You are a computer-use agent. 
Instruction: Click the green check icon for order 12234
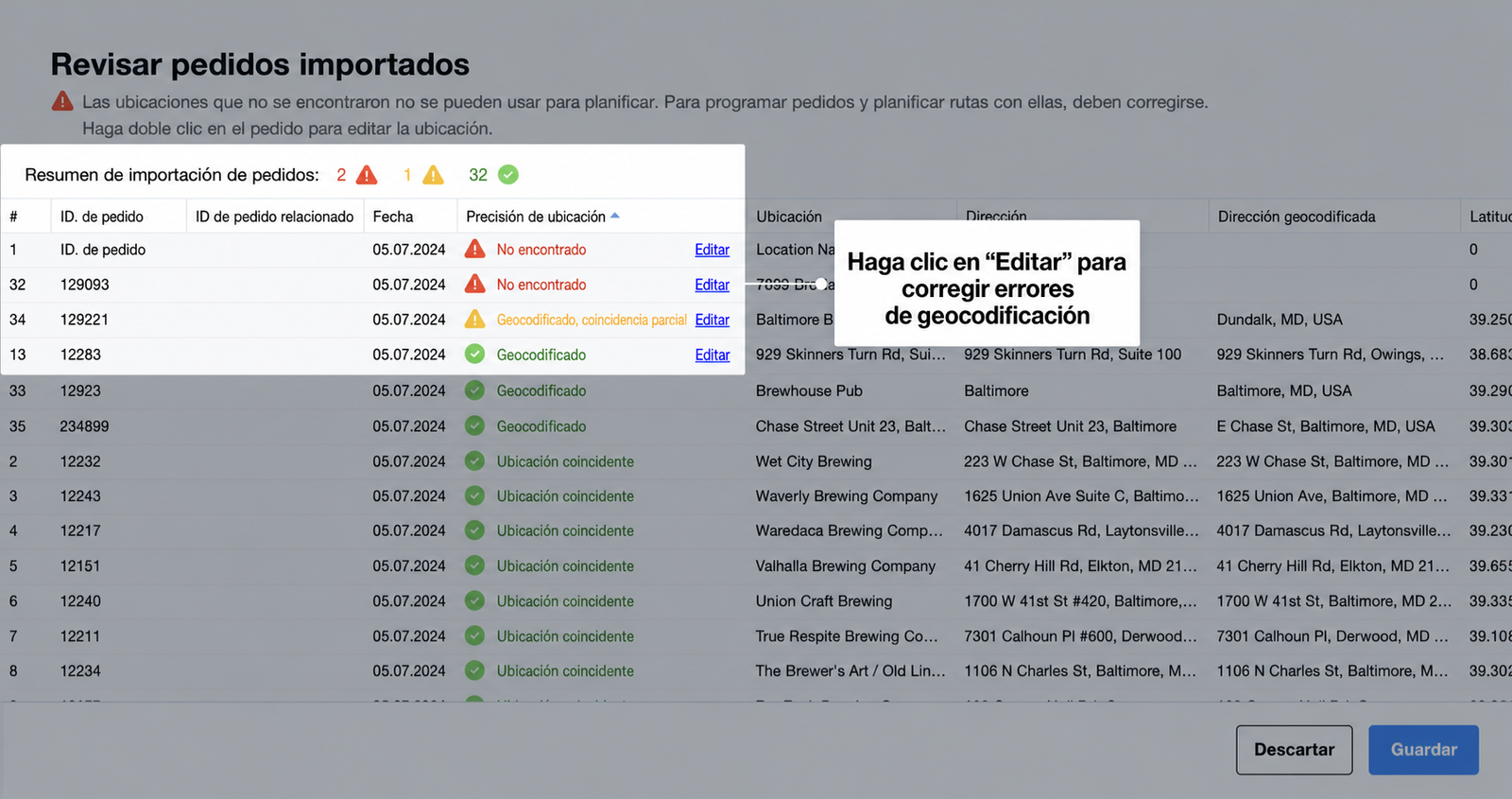[474, 670]
